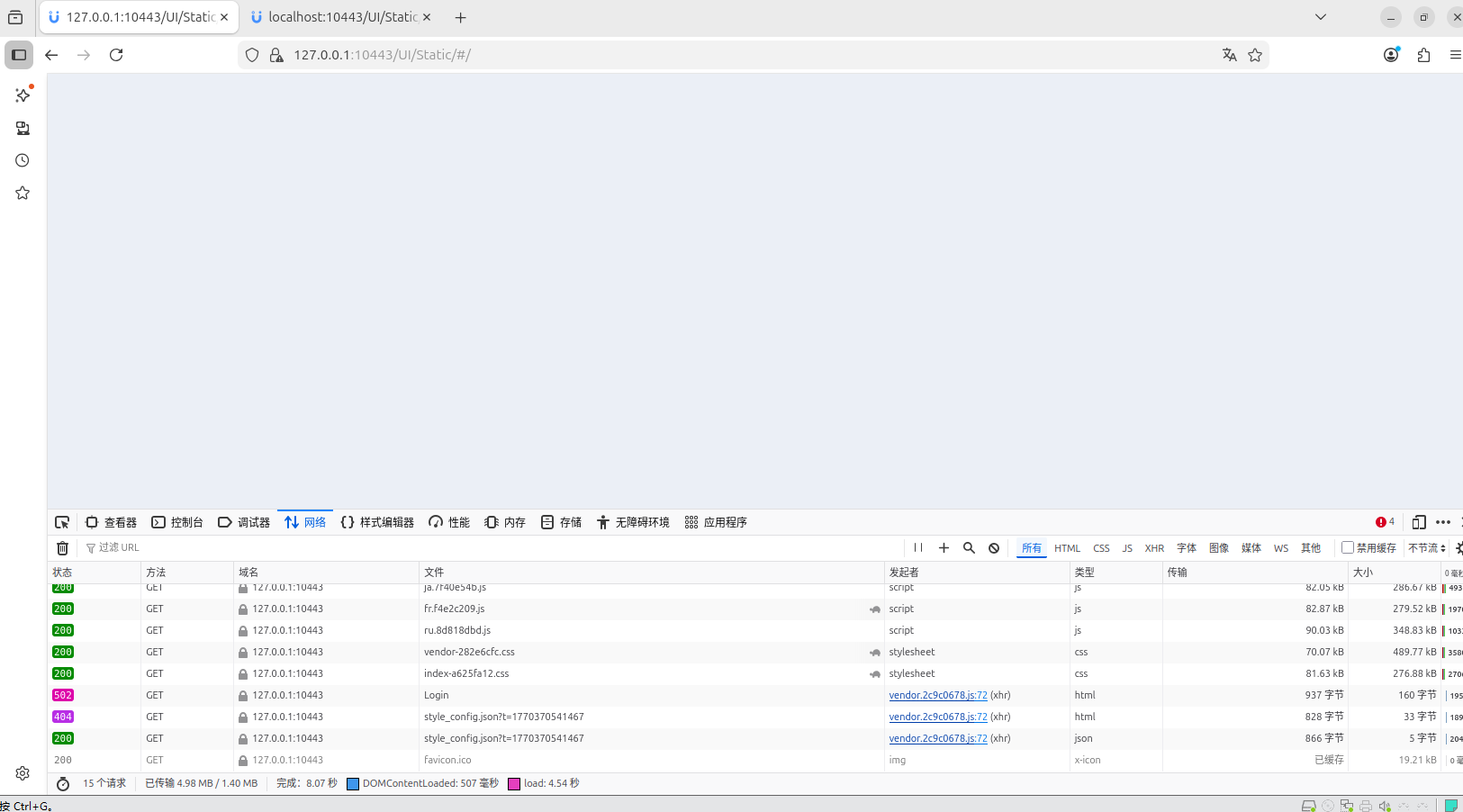Select the XHR filter toggle
The image size is (1463, 812).
[1154, 548]
